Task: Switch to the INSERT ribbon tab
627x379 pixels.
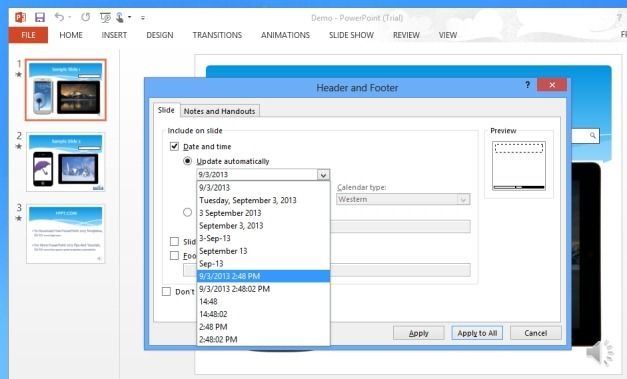Action: [114, 35]
